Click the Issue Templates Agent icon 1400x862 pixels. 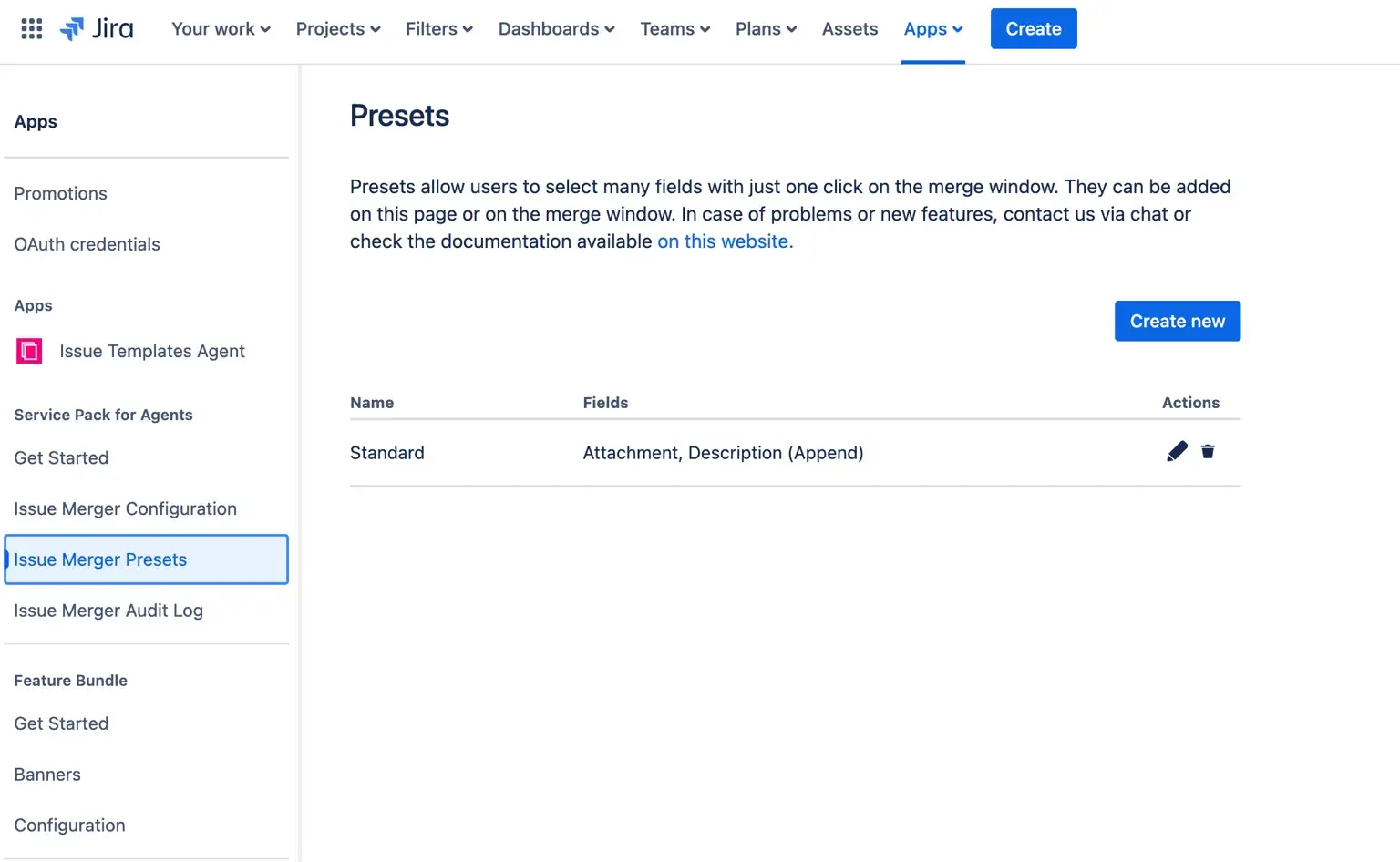[29, 351]
